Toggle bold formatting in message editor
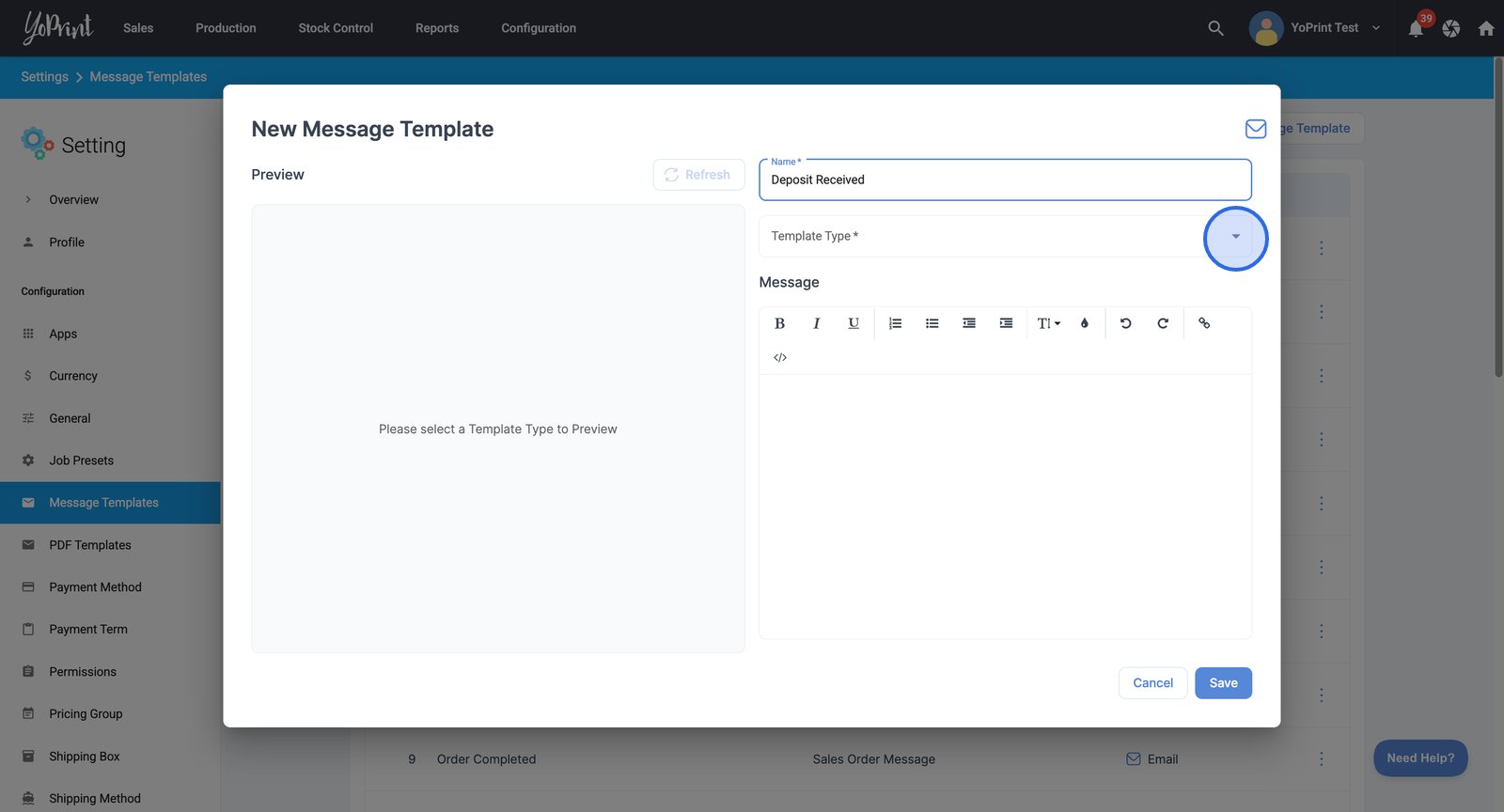Image resolution: width=1504 pixels, height=812 pixels. [x=779, y=323]
